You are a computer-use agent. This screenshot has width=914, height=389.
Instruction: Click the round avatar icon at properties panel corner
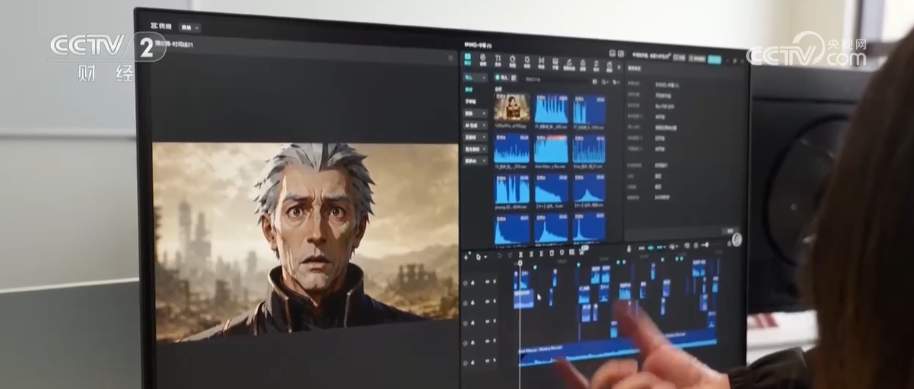click(736, 239)
